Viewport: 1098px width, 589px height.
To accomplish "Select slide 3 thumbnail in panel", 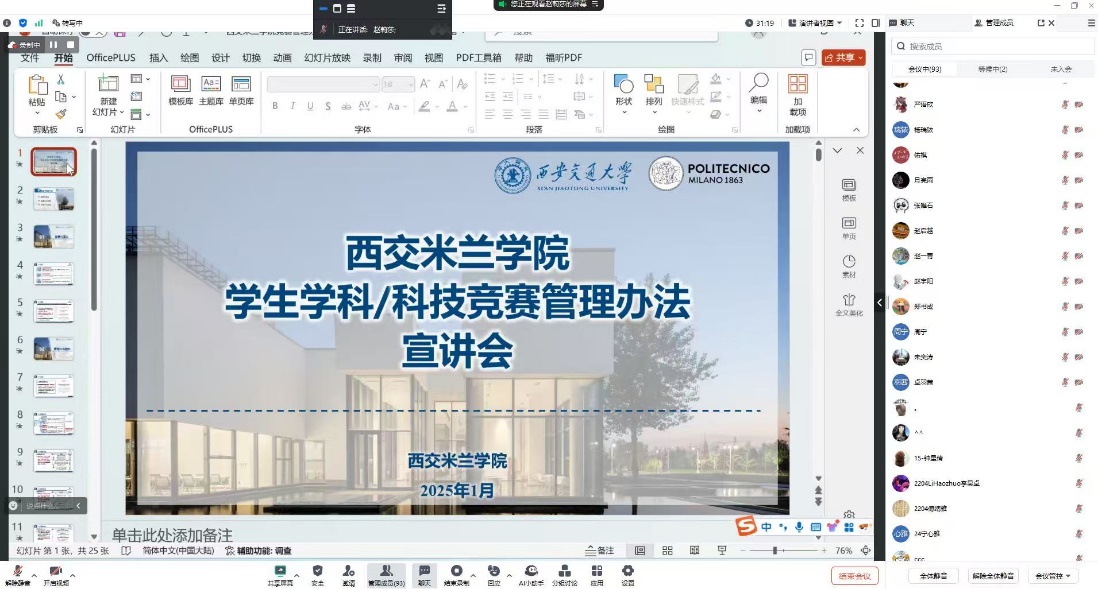I will pyautogui.click(x=54, y=236).
